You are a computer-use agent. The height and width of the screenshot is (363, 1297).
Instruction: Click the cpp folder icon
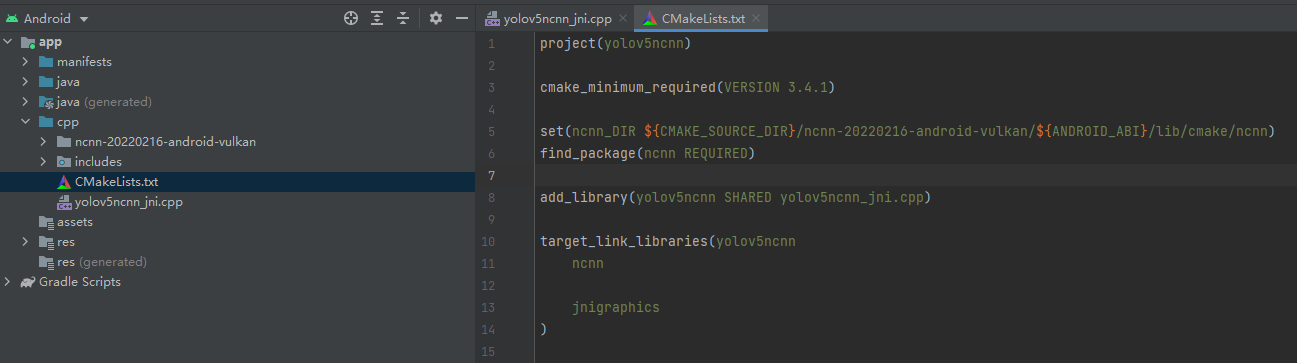[x=46, y=122]
